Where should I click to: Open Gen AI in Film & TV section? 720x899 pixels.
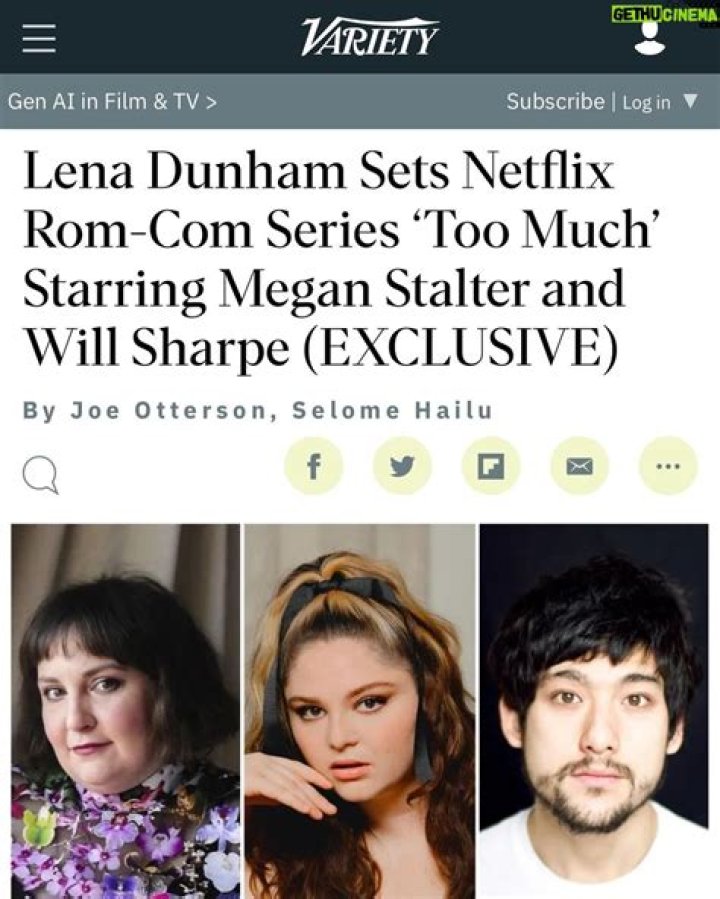(112, 101)
